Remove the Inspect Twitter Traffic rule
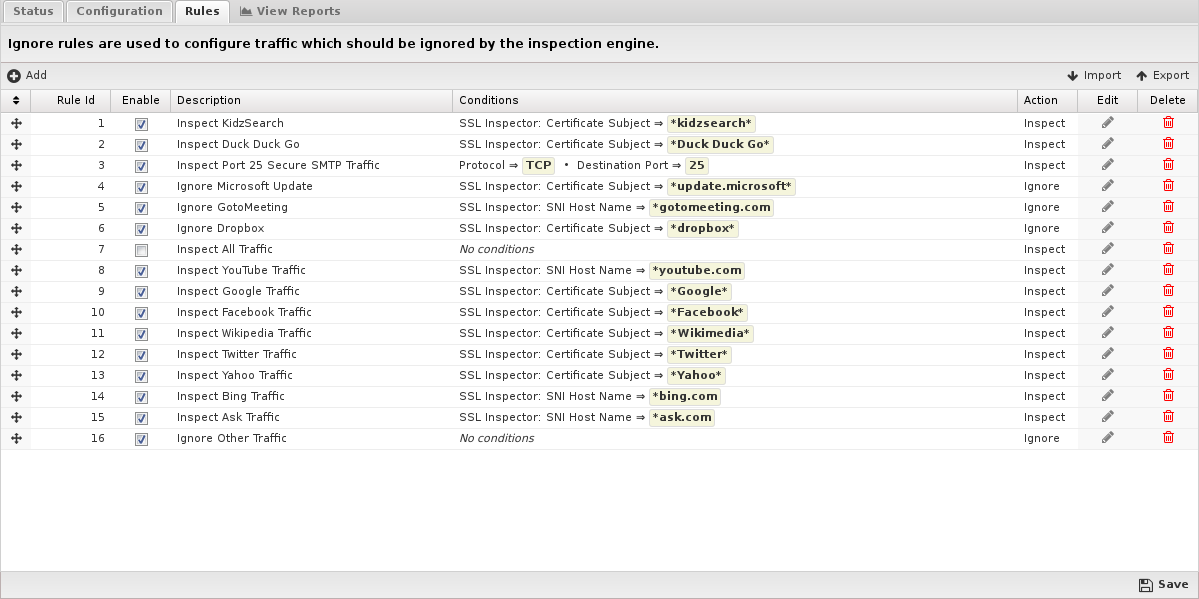This screenshot has height=599, width=1199. pos(1168,353)
